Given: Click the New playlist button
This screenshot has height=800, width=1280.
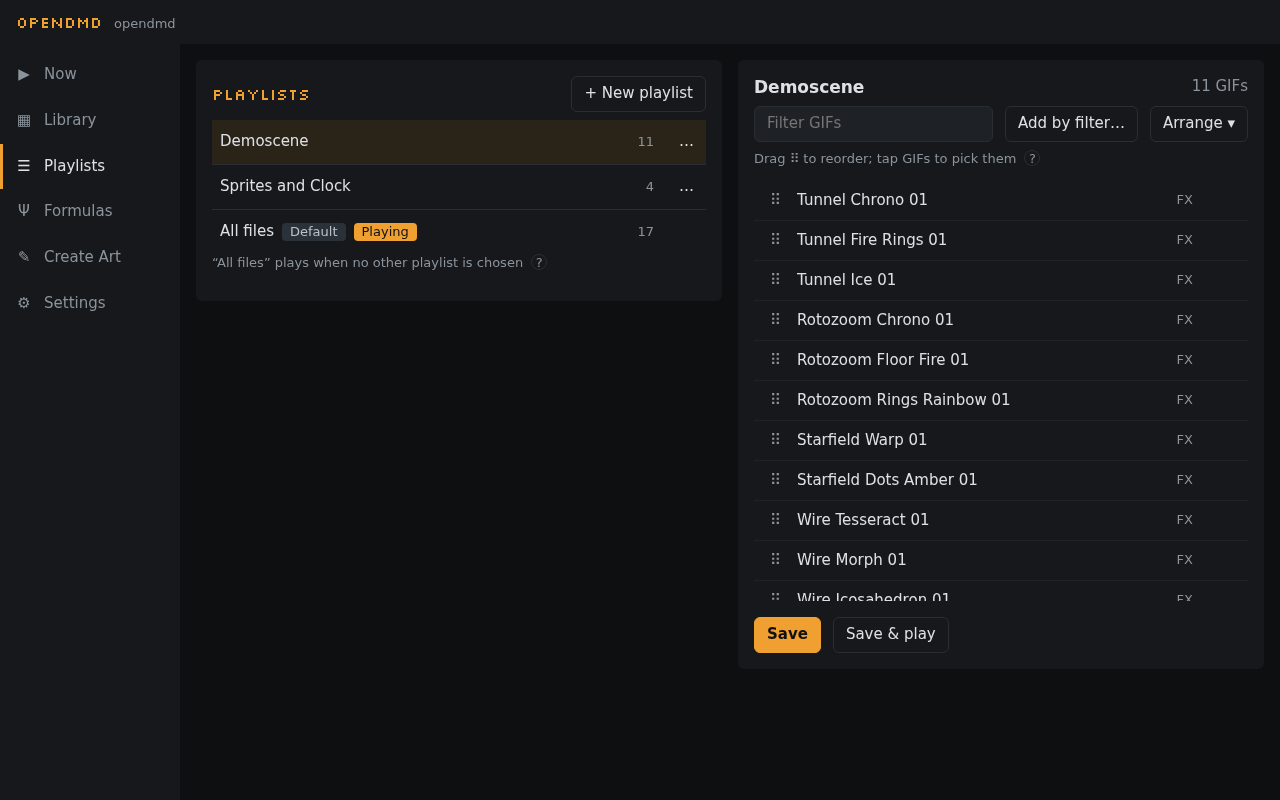Looking at the screenshot, I should [x=638, y=94].
